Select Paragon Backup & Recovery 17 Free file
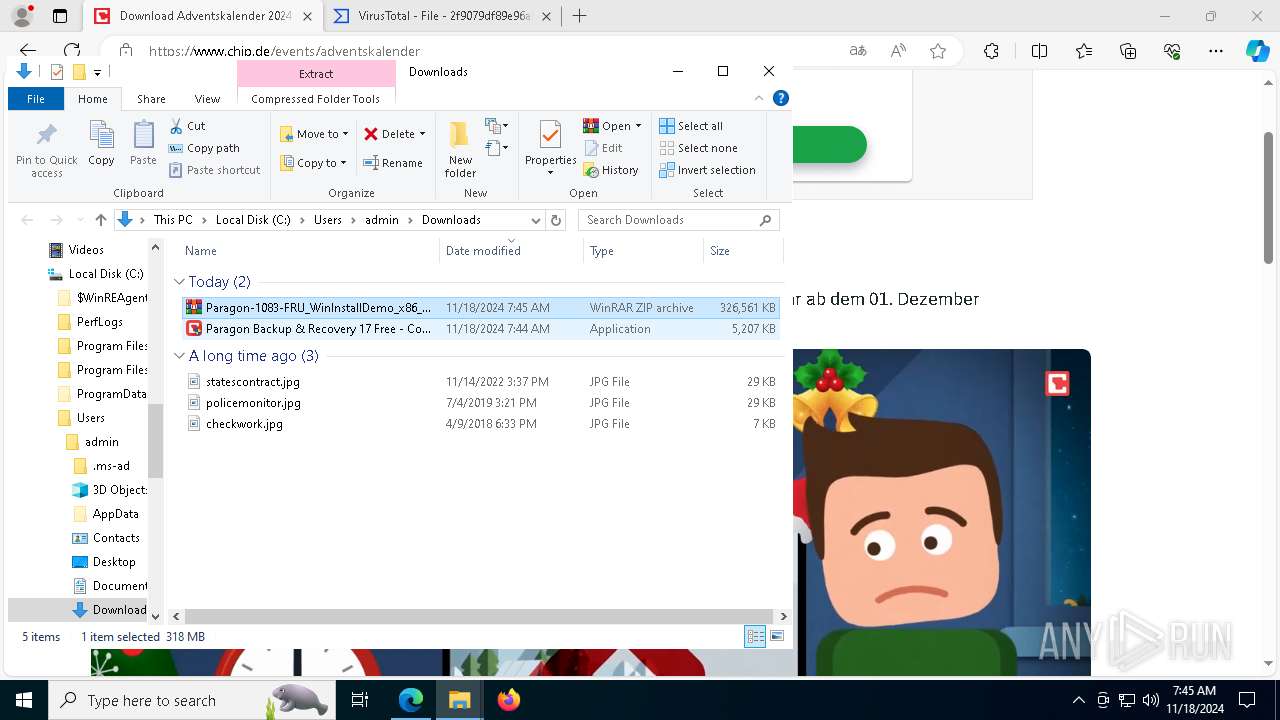Viewport: 1280px width, 720px height. [x=481, y=329]
